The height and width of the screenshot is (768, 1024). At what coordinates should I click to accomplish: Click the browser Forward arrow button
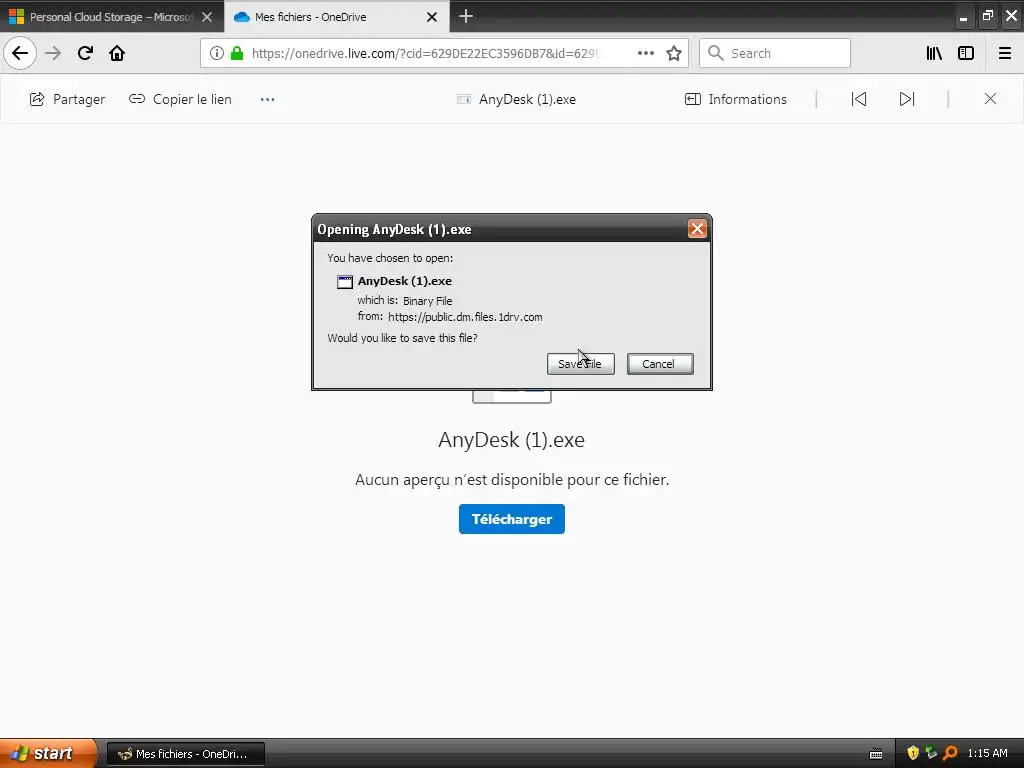coord(53,53)
